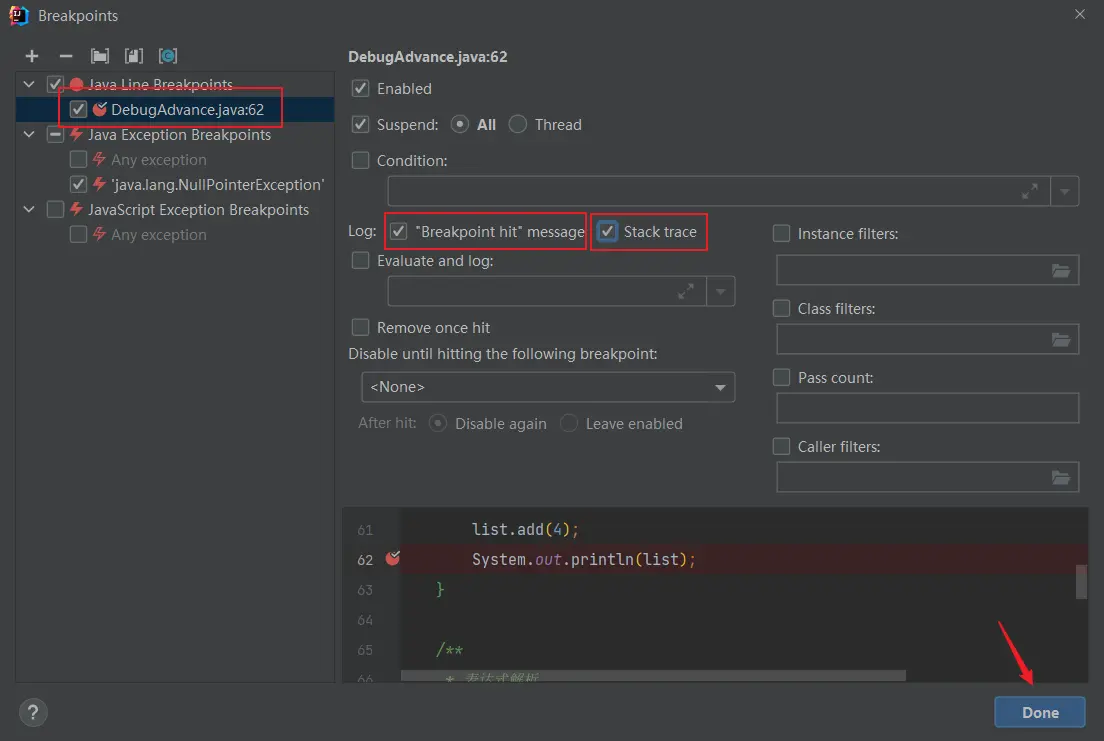Click the Done button

(x=1039, y=712)
